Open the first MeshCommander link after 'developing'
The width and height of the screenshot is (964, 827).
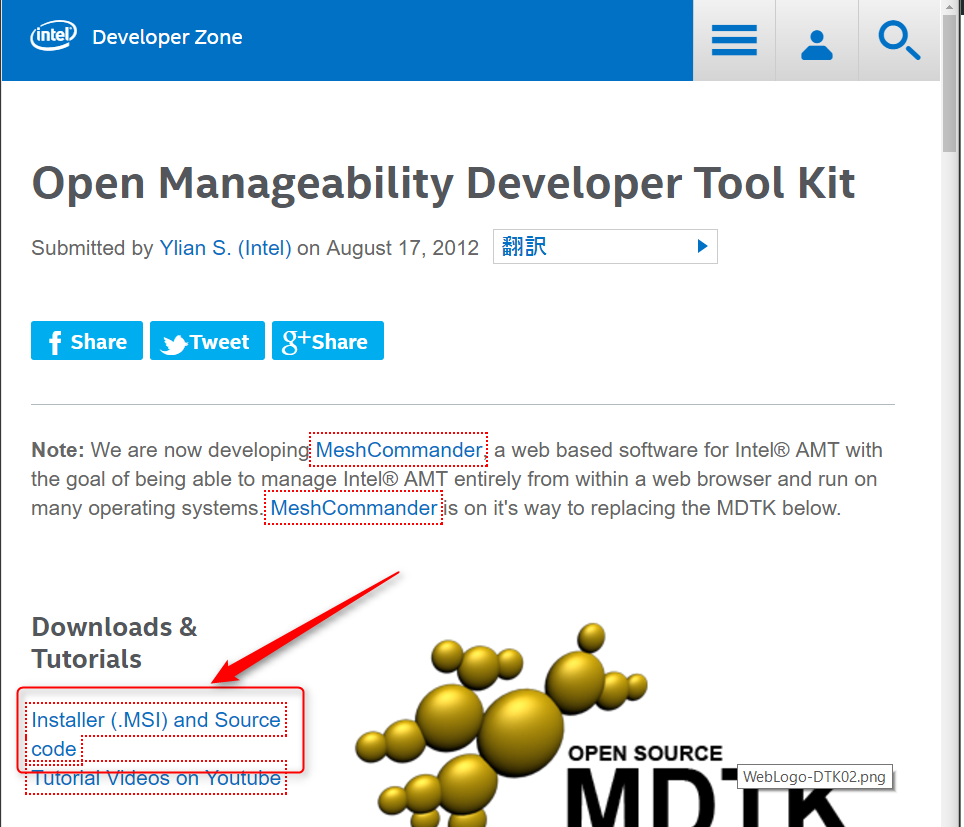[399, 450]
